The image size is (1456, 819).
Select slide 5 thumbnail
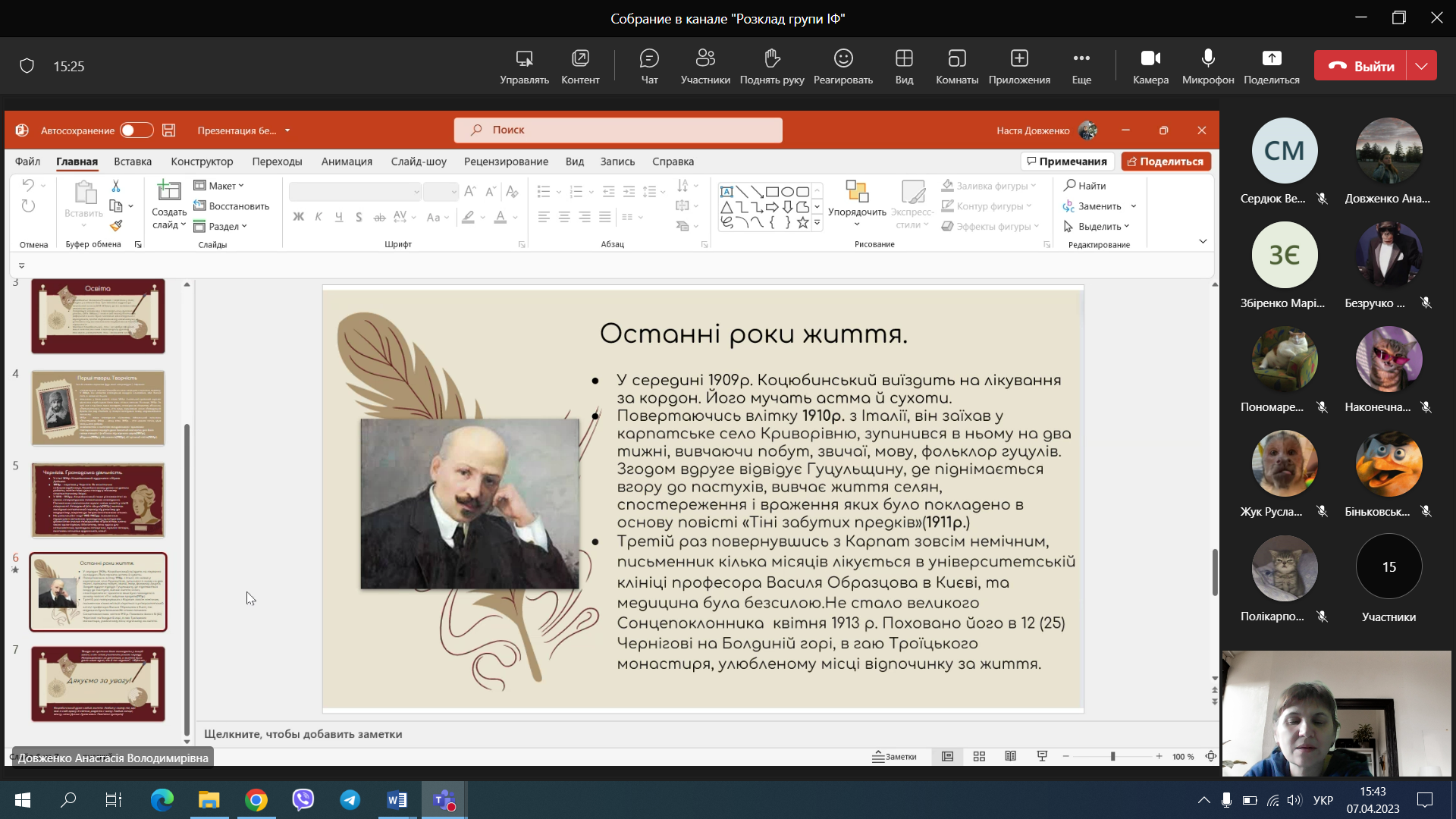(x=98, y=500)
